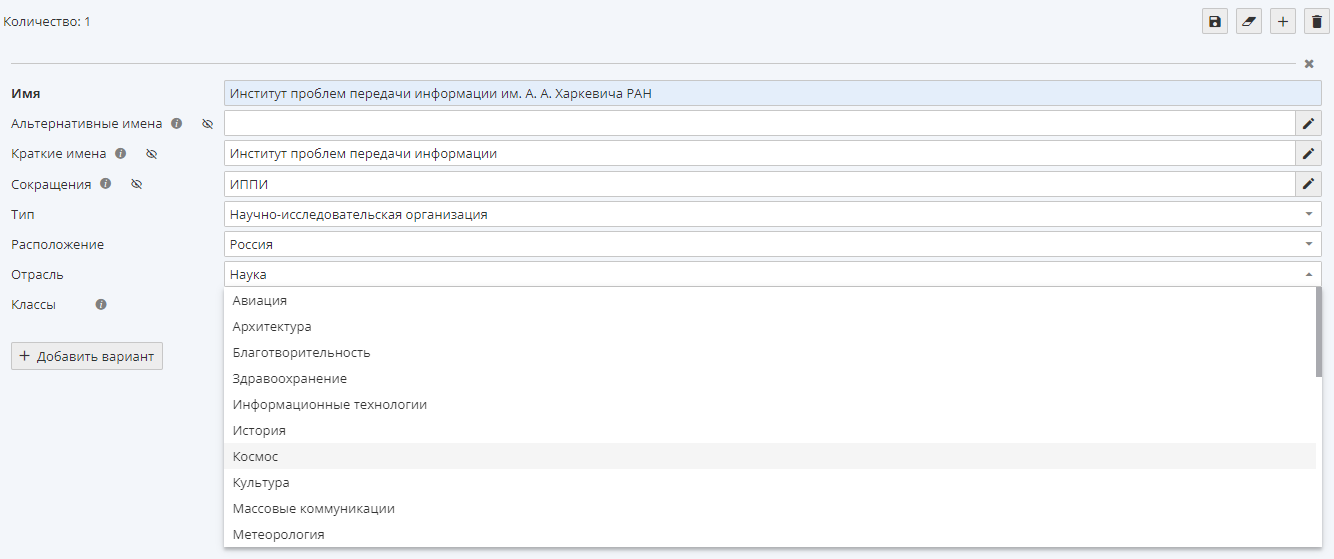The height and width of the screenshot is (559, 1334).
Task: Choose Метеорология option
Action: point(770,534)
